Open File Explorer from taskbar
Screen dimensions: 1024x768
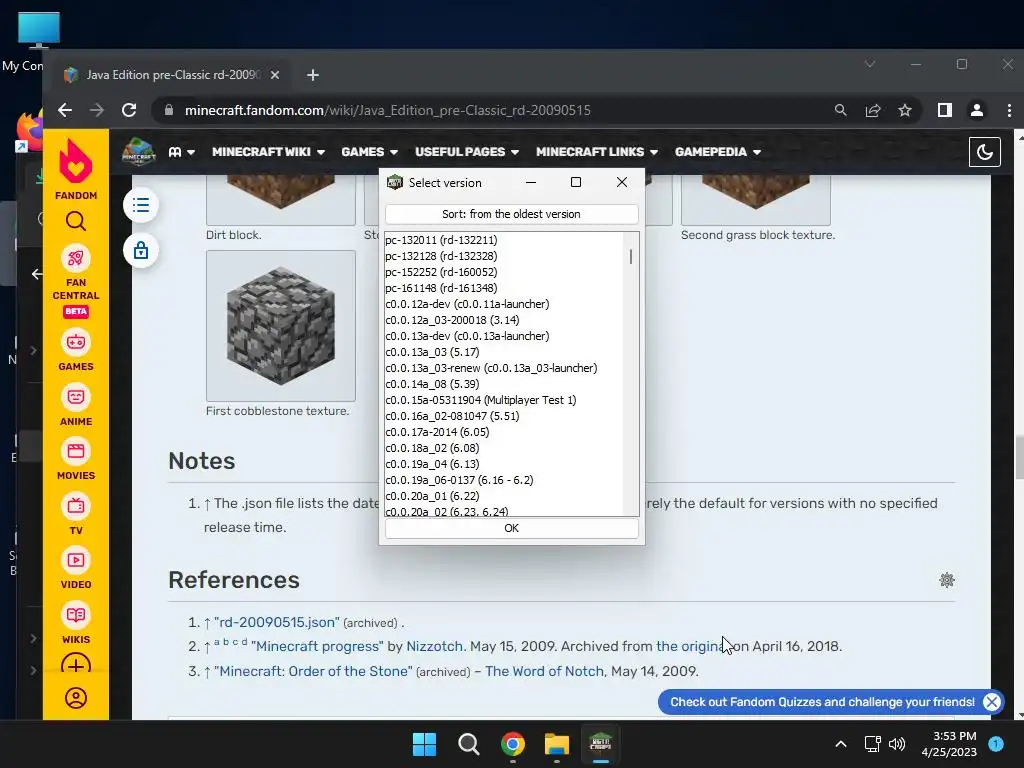557,744
